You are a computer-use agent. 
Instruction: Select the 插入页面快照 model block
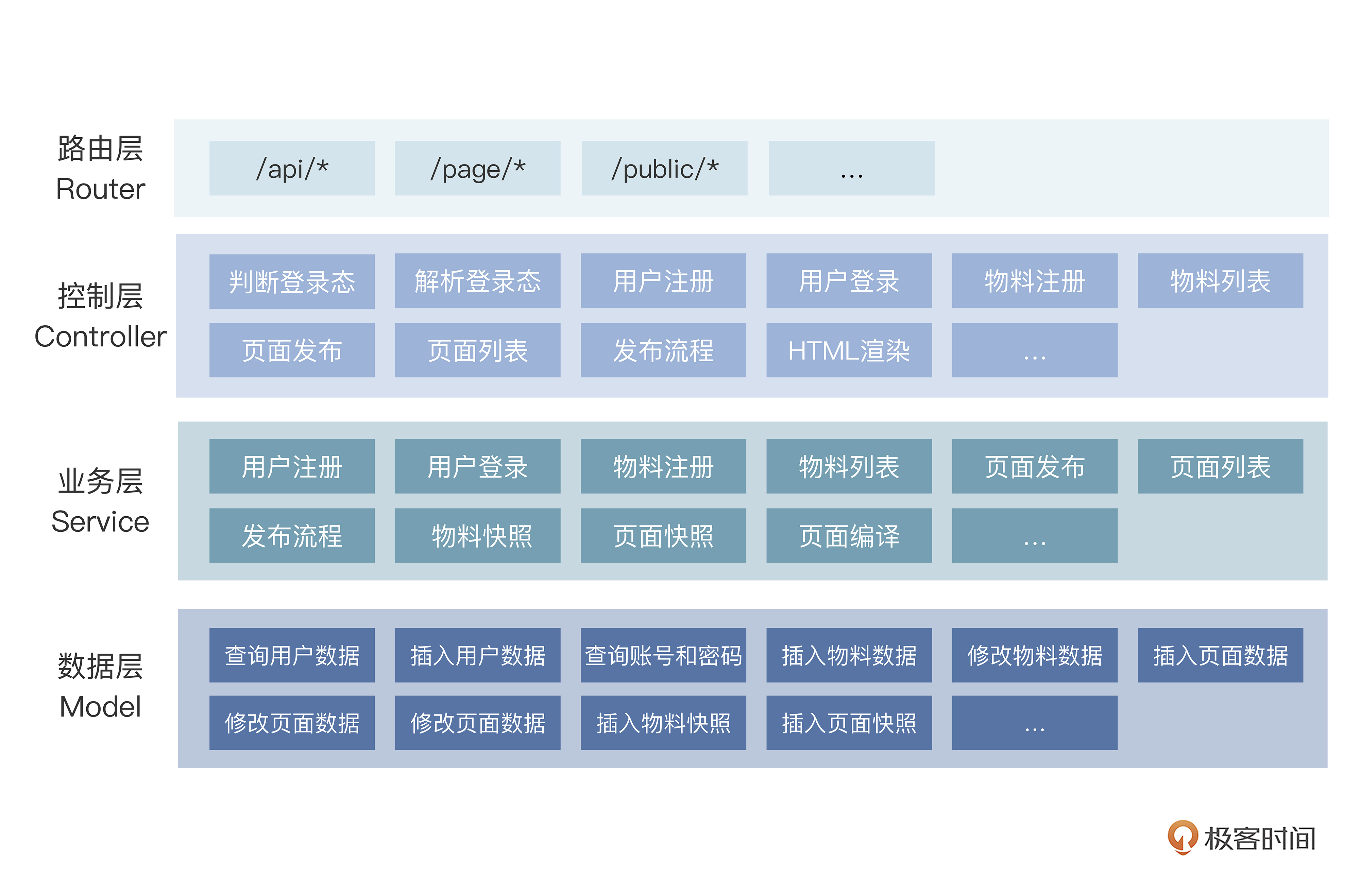pos(849,722)
